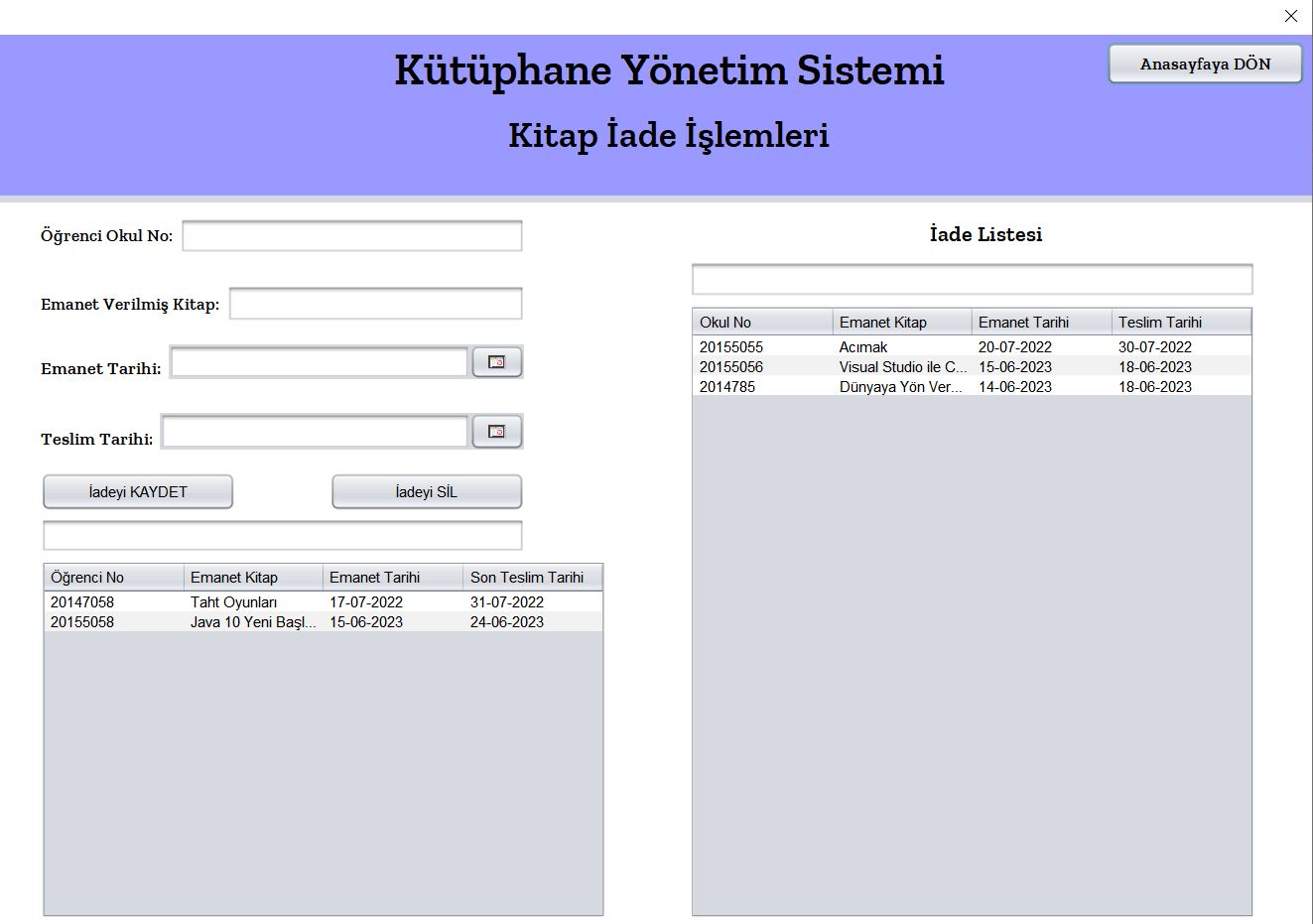Image resolution: width=1313 pixels, height=924 pixels.
Task: Click the Anasayfaya DÖN button
Action: [x=1205, y=64]
